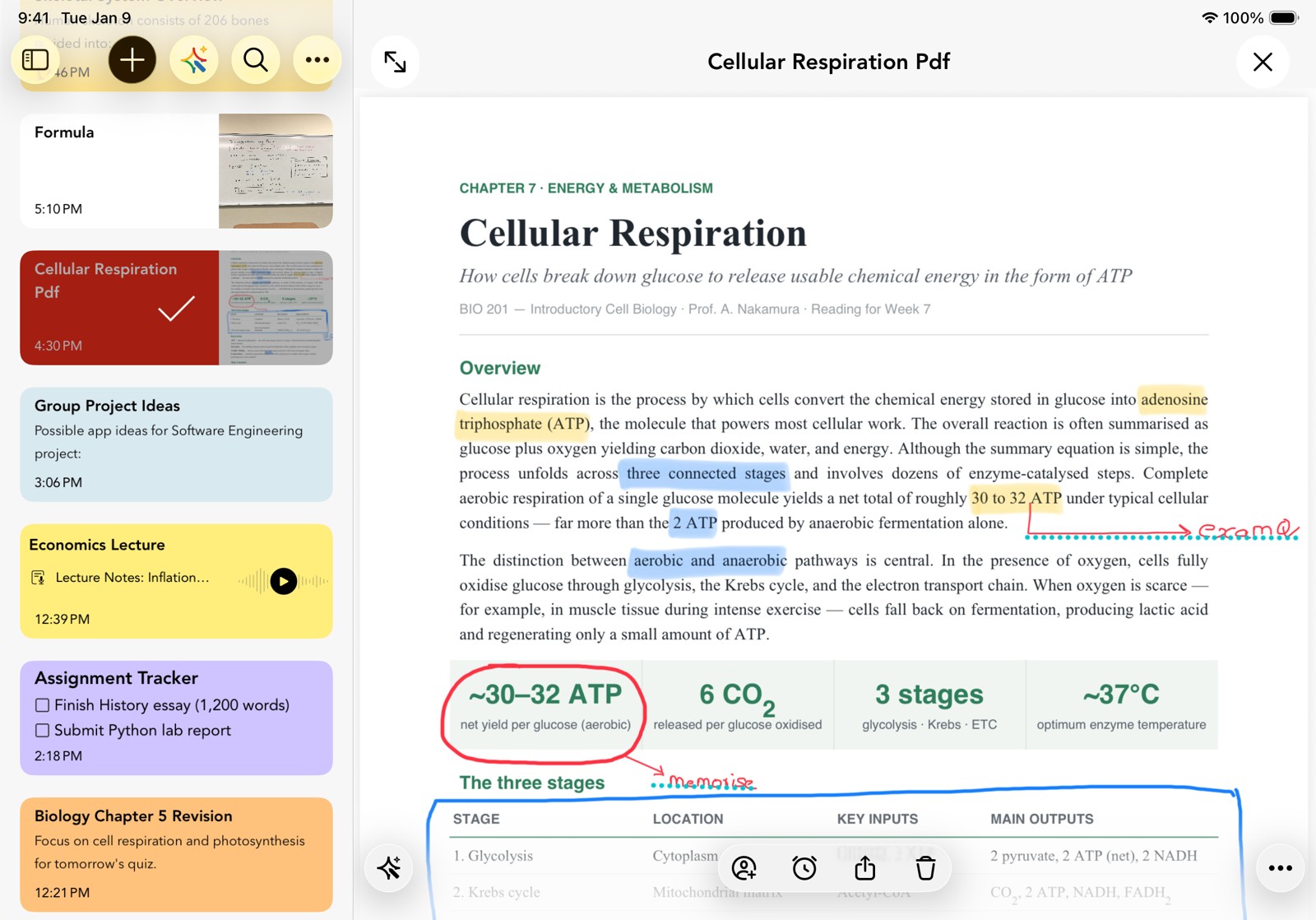The image size is (1316, 920).
Task: Tap the highlighted 'aerobic and anaerobic' text
Action: pos(710,560)
